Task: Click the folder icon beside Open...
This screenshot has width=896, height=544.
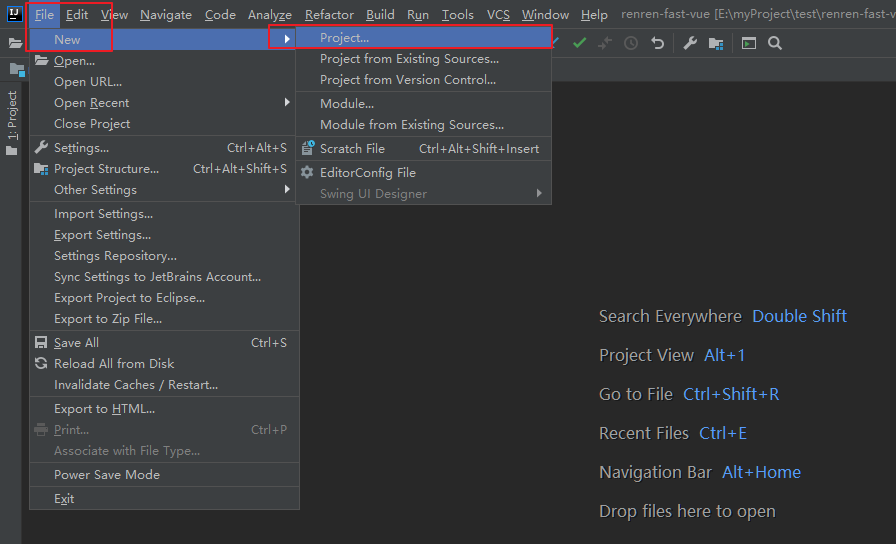Action: [41, 60]
